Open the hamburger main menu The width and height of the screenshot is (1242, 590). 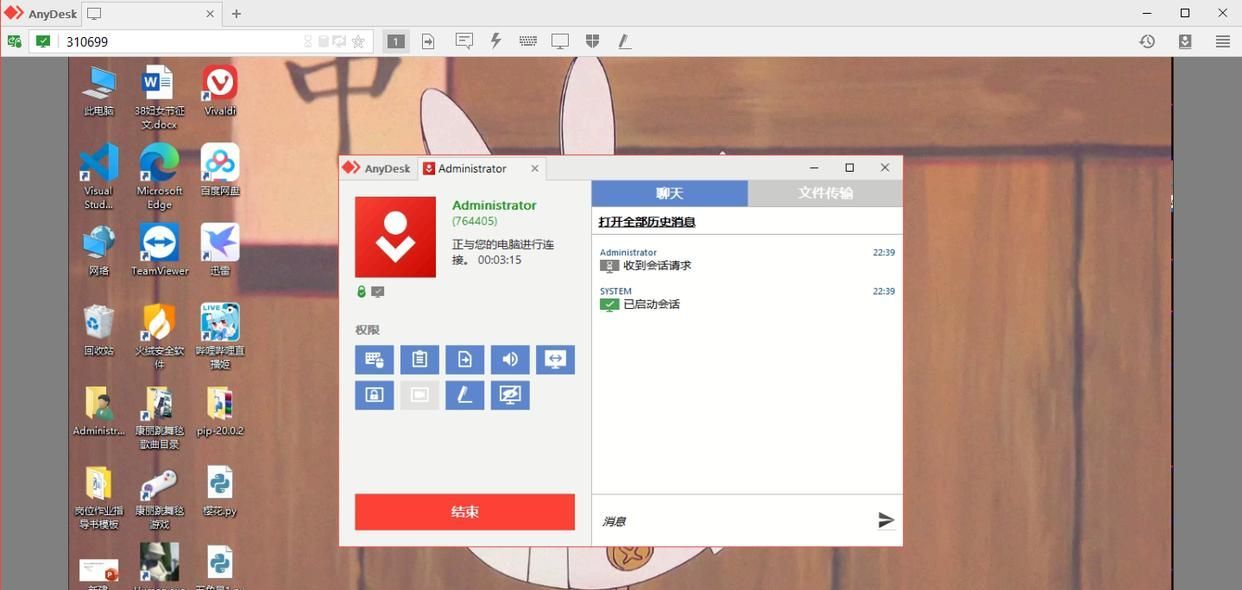click(x=1223, y=41)
